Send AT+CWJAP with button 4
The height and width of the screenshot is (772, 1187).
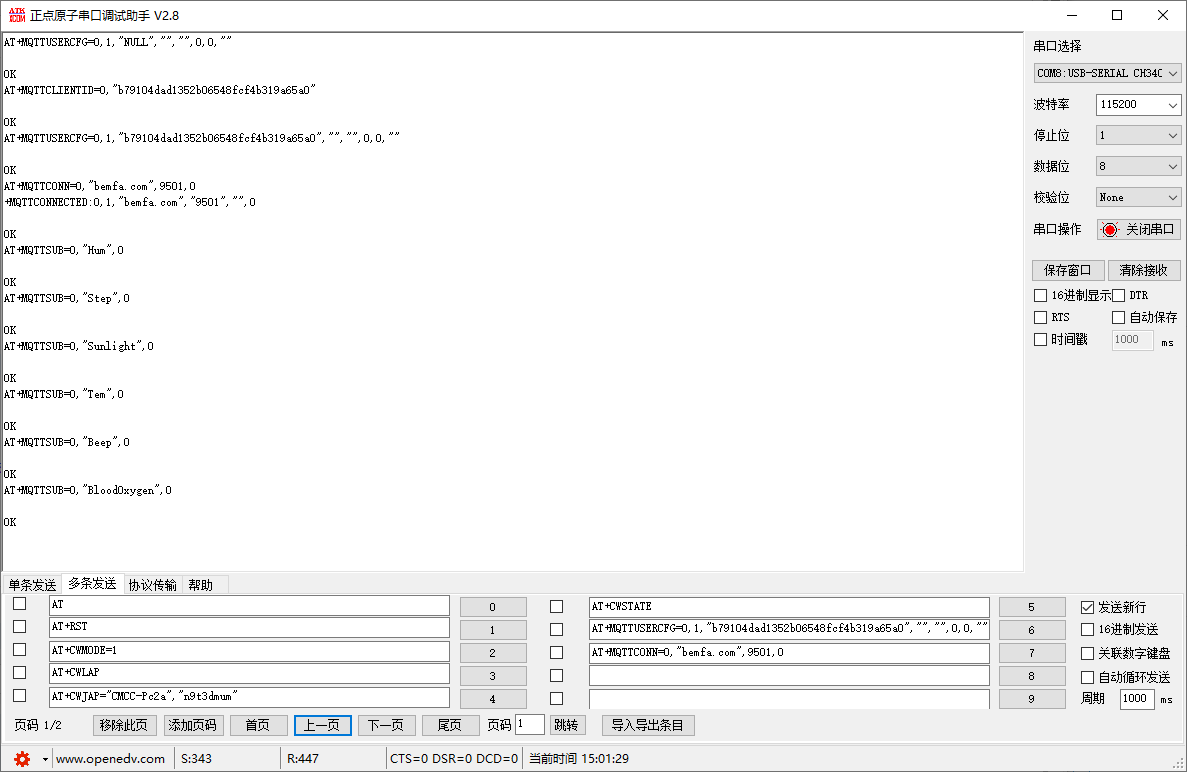[x=493, y=699]
